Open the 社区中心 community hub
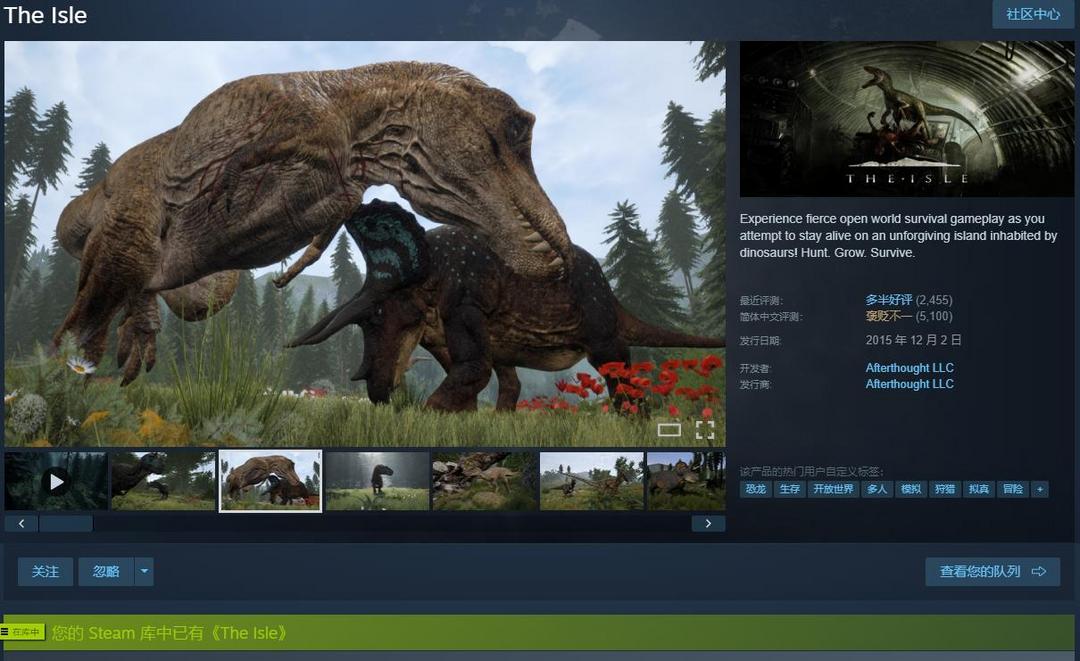1080x661 pixels. (x=1032, y=14)
